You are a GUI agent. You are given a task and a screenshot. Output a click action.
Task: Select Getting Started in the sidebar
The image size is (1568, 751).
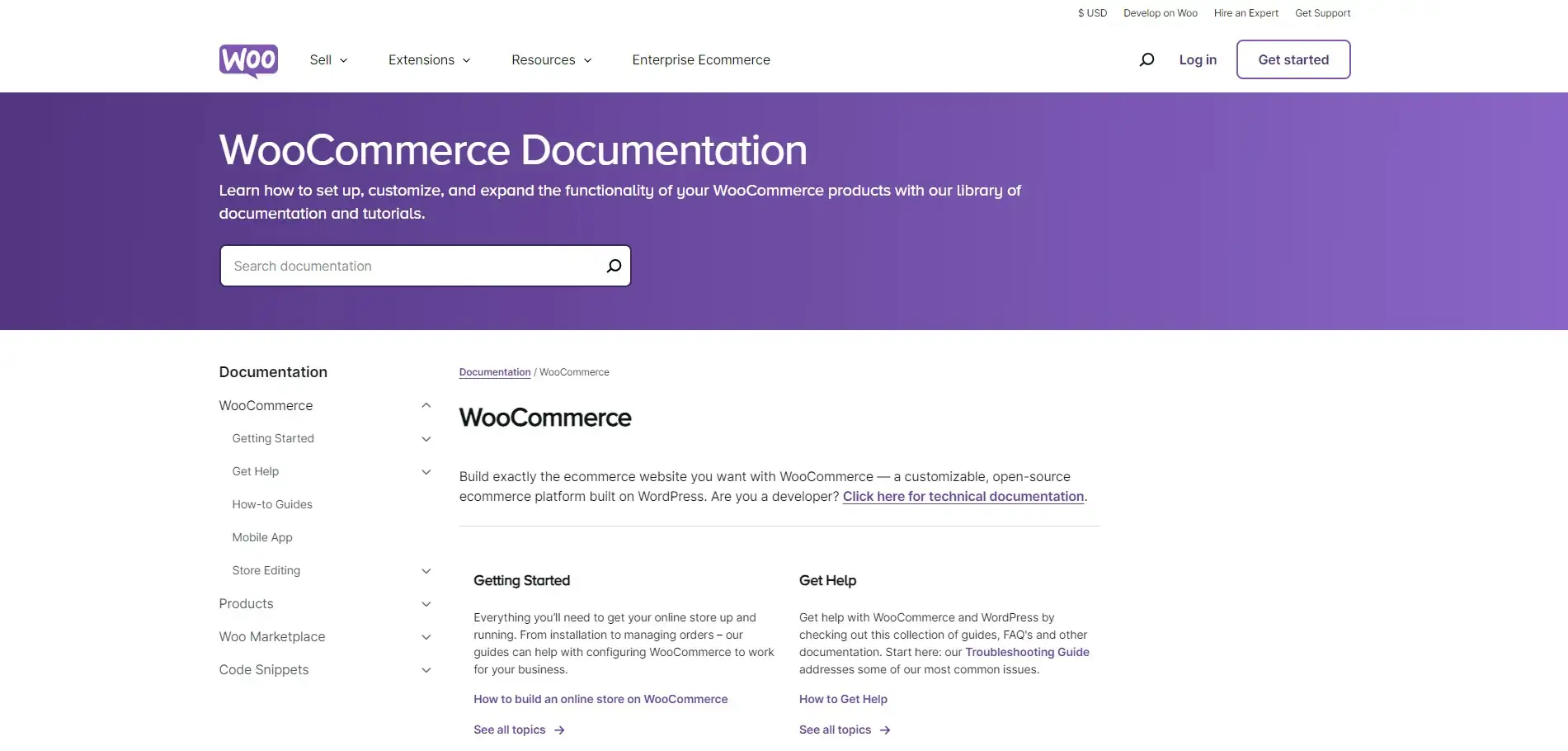[273, 438]
